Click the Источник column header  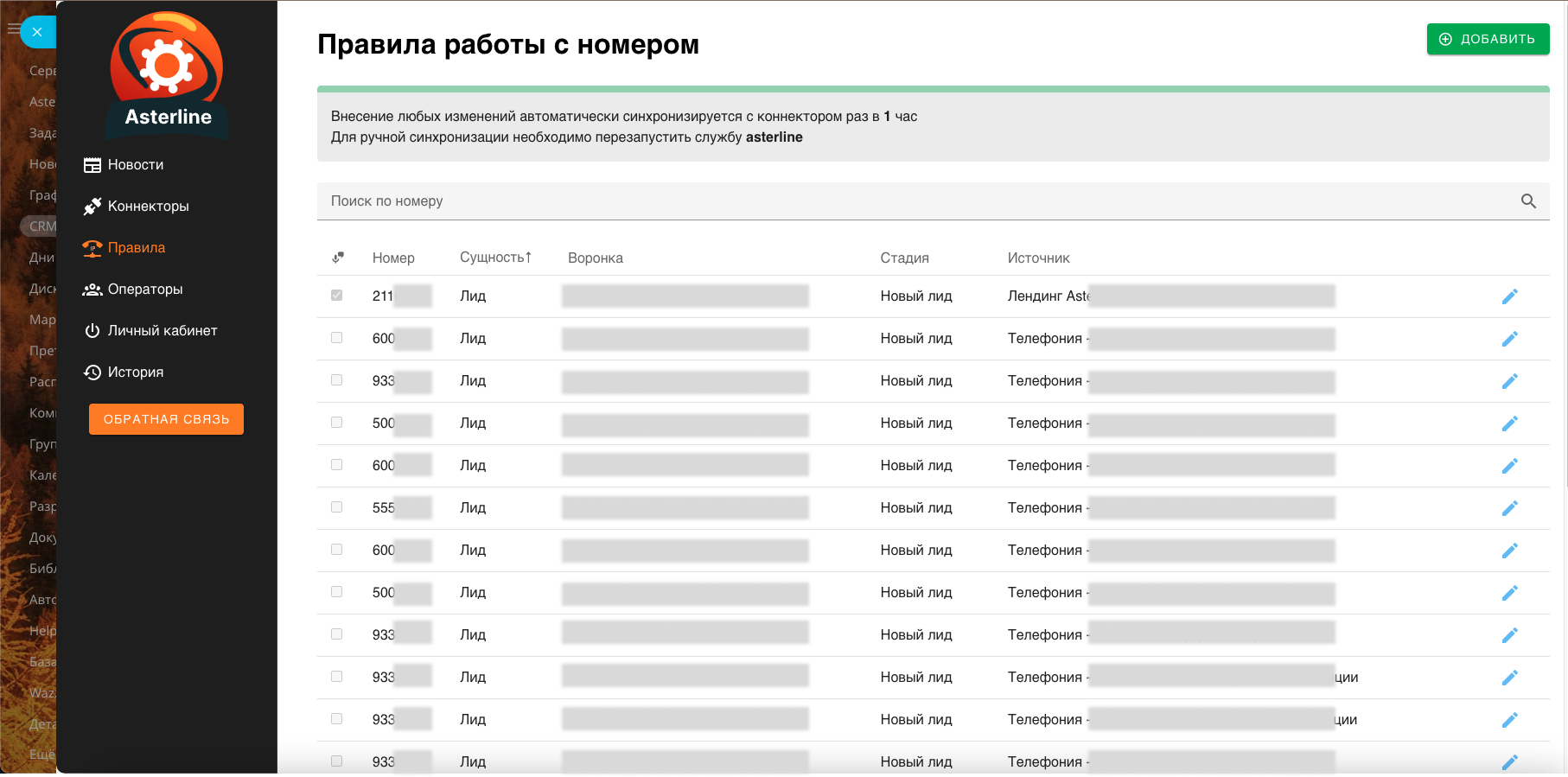pyautogui.click(x=1039, y=258)
